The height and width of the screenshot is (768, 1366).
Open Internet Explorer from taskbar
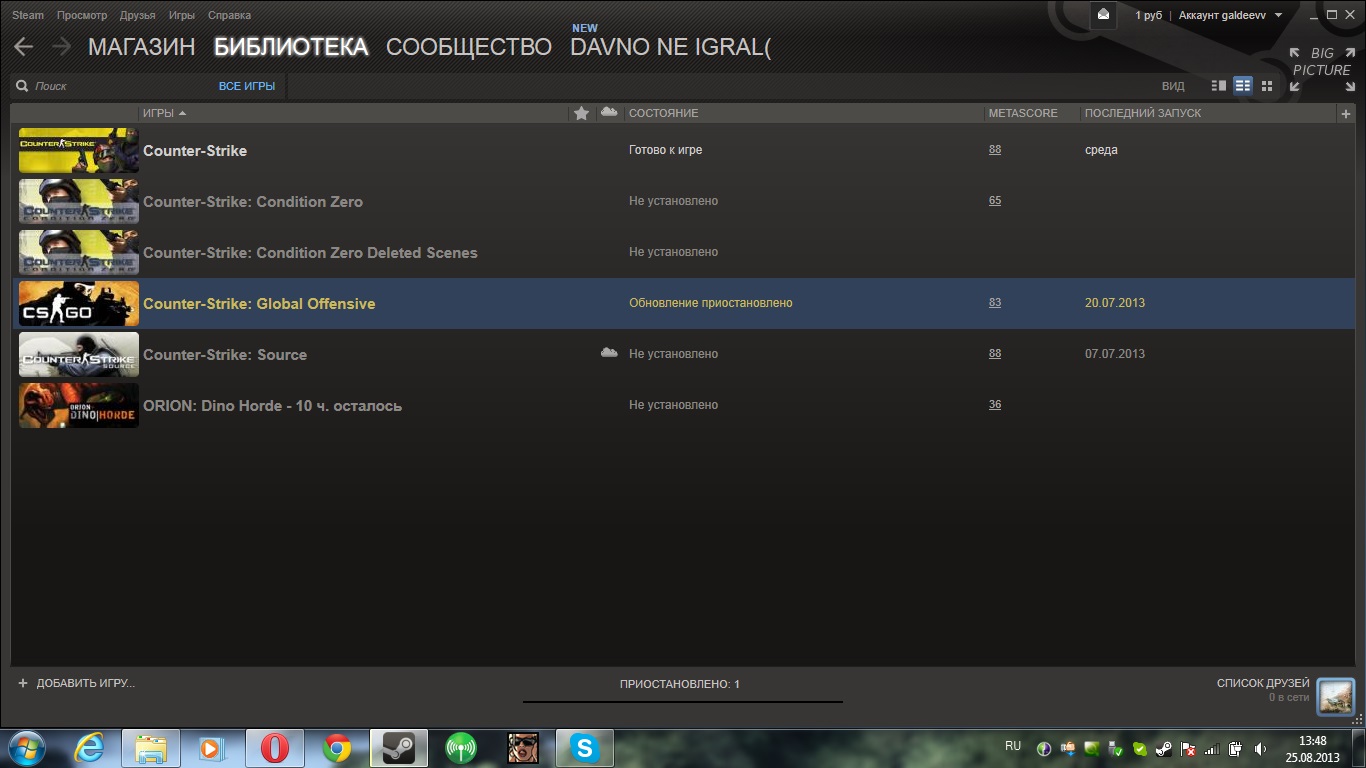(90, 748)
